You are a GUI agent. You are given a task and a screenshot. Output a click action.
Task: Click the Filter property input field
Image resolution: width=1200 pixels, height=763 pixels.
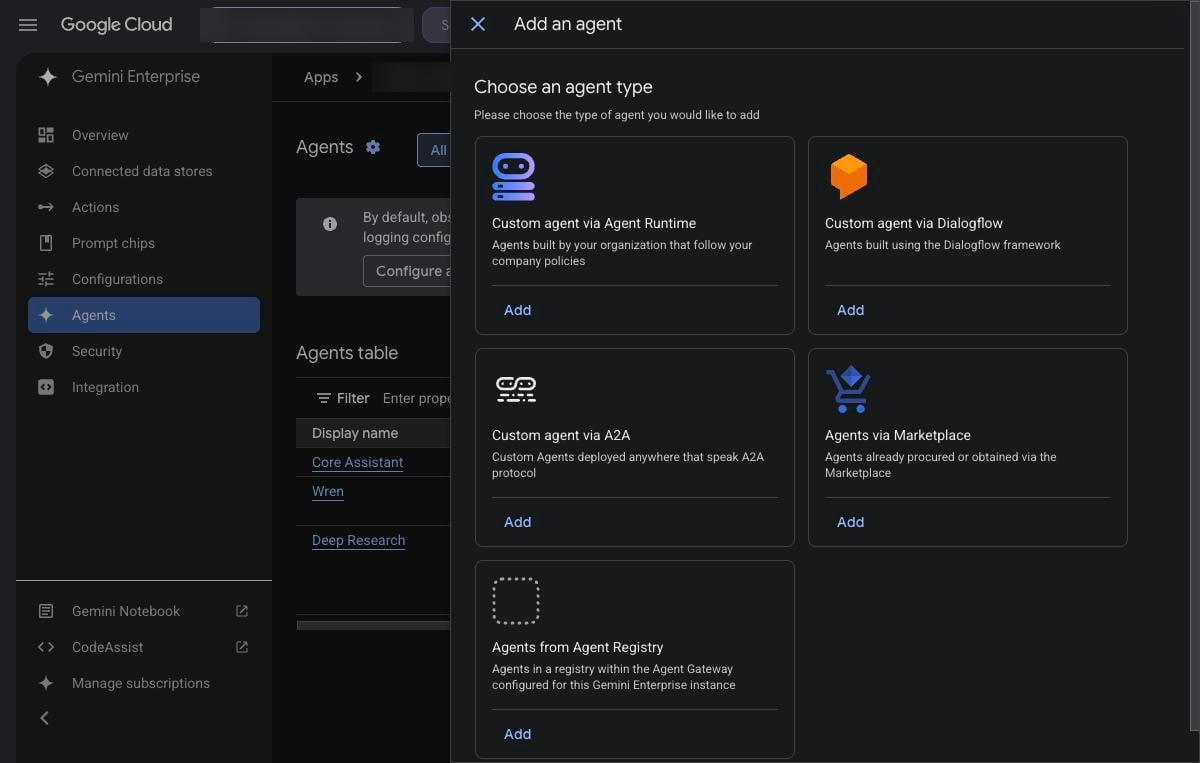tap(416, 398)
